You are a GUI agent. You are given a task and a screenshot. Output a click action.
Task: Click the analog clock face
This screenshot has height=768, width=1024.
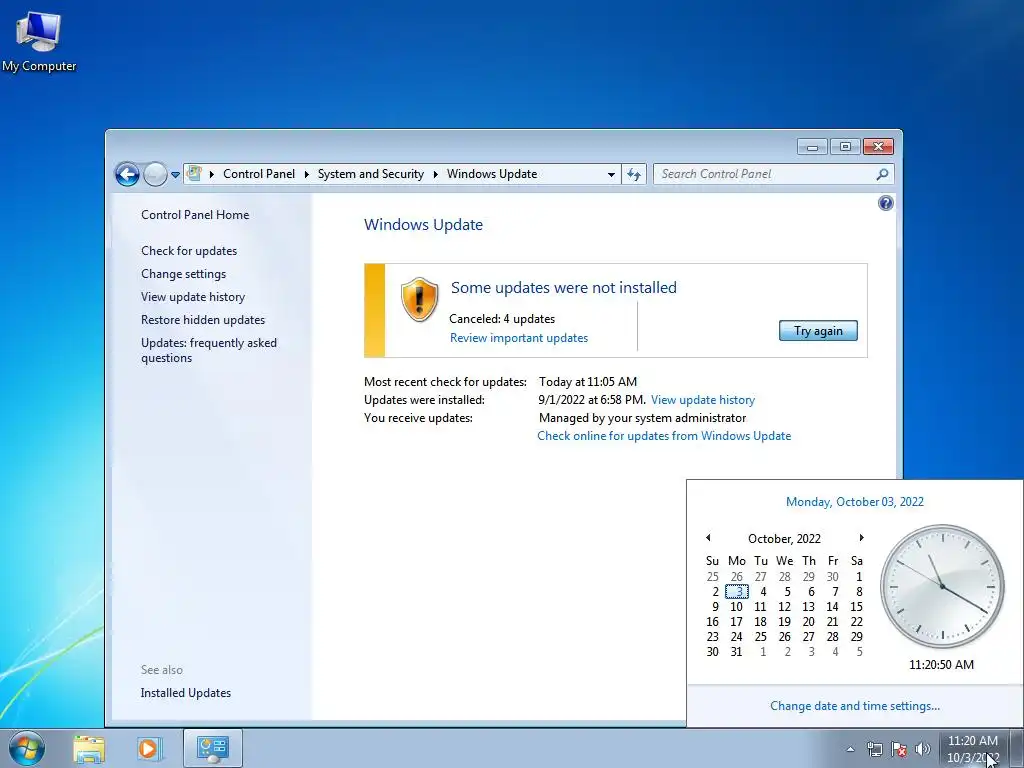coord(942,586)
